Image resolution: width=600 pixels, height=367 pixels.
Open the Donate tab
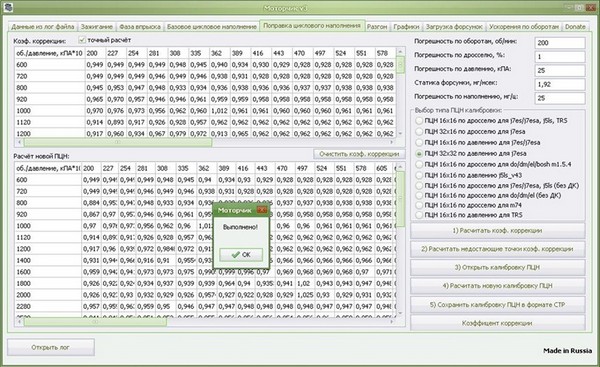[x=575, y=27]
